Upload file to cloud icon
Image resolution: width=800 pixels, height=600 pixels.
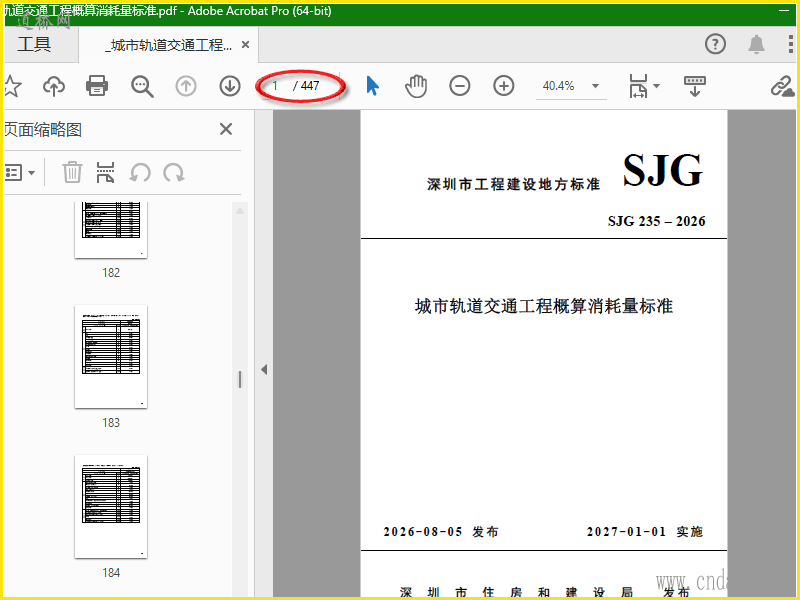[x=54, y=86]
